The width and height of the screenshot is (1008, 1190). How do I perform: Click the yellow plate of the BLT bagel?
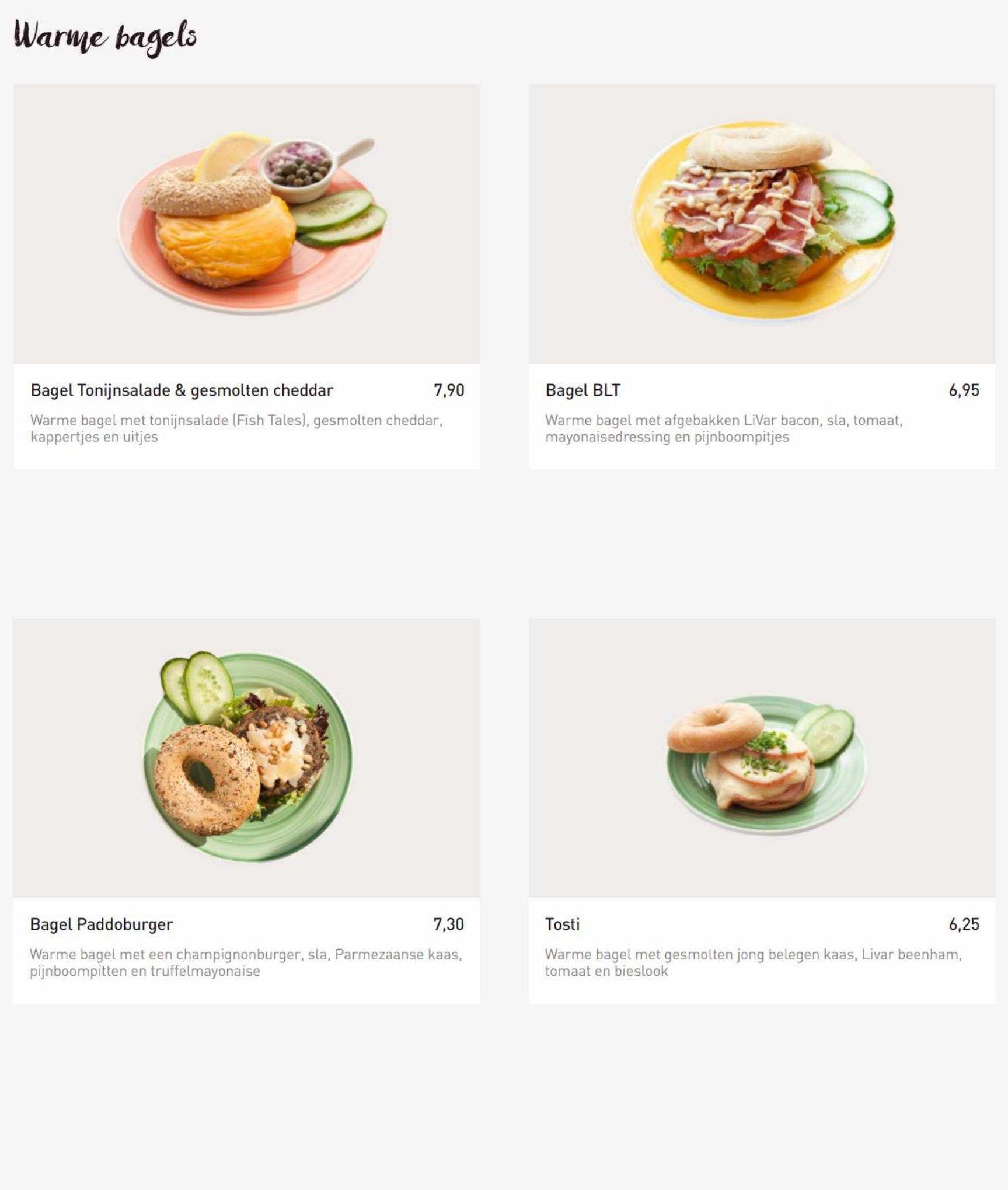[762, 222]
